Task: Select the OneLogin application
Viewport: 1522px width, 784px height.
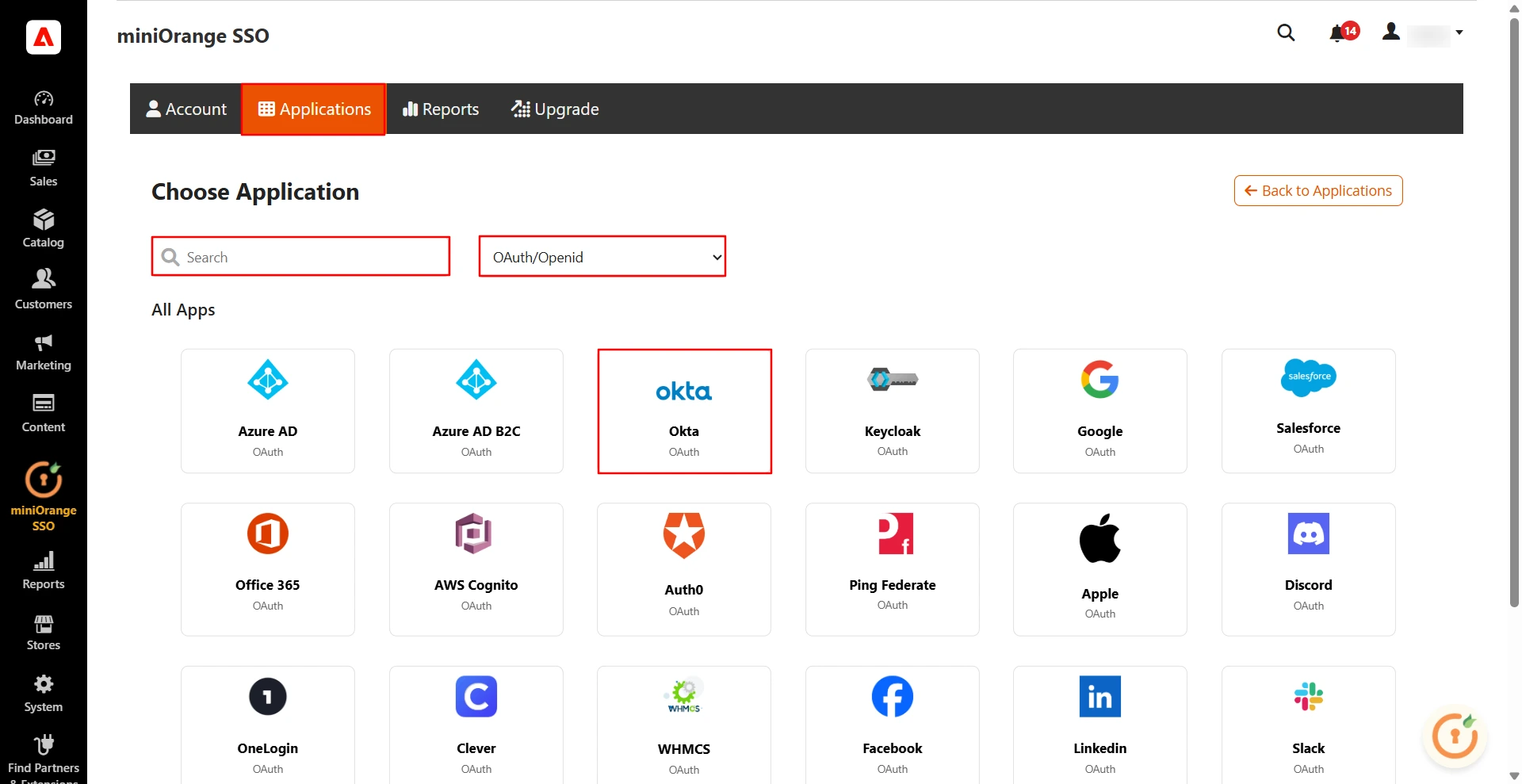Action: [268, 725]
